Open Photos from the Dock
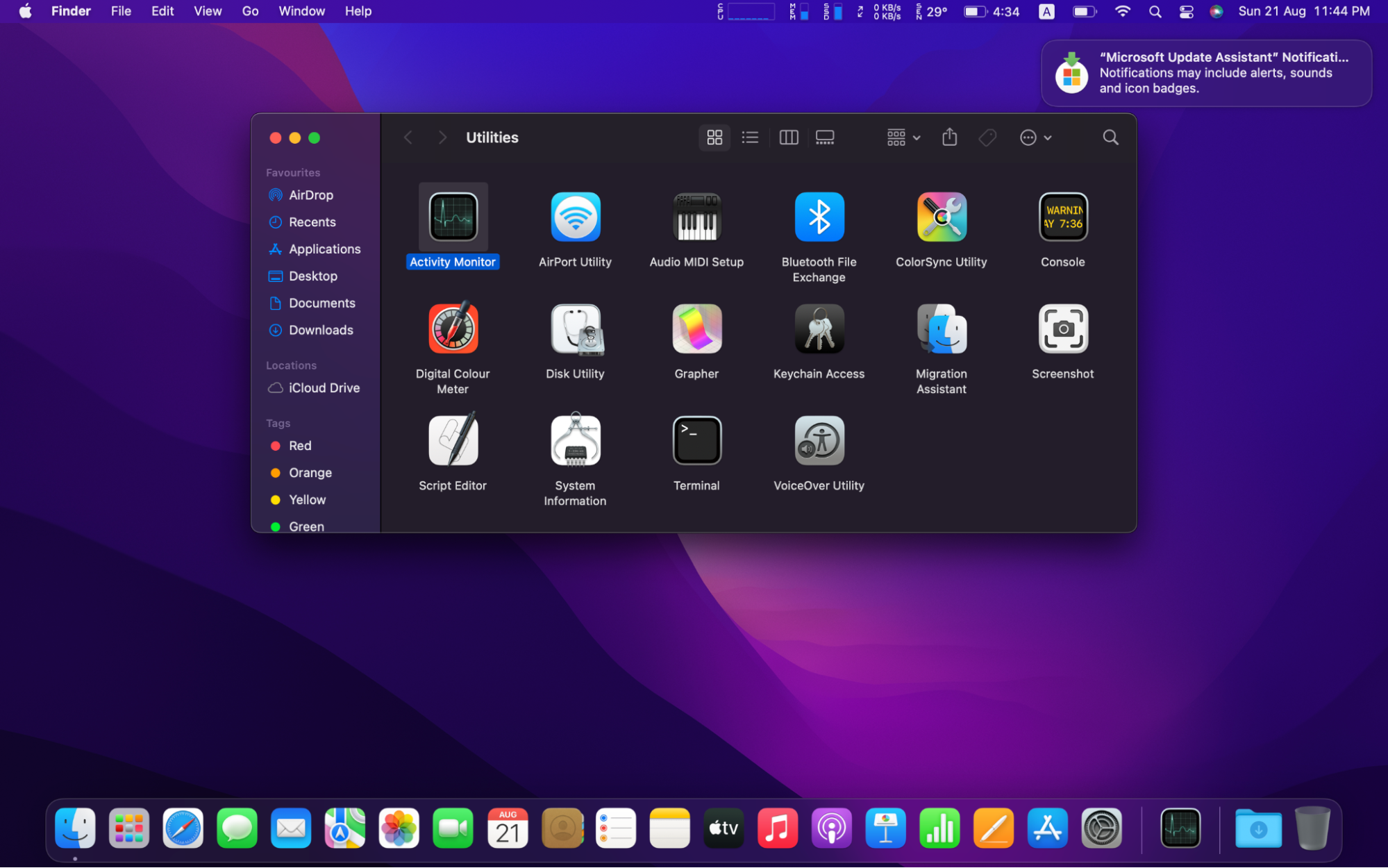Image resolution: width=1388 pixels, height=868 pixels. [x=399, y=828]
